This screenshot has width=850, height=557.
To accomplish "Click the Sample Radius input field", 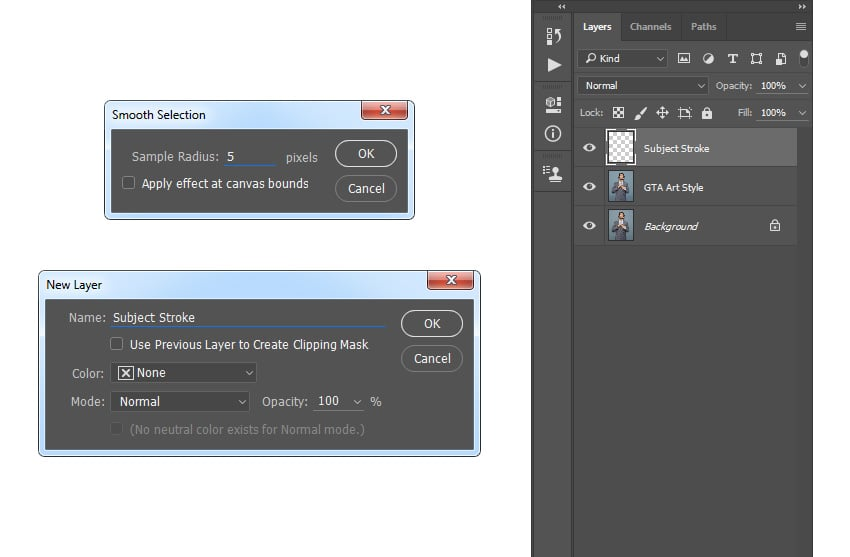I will click(250, 157).
